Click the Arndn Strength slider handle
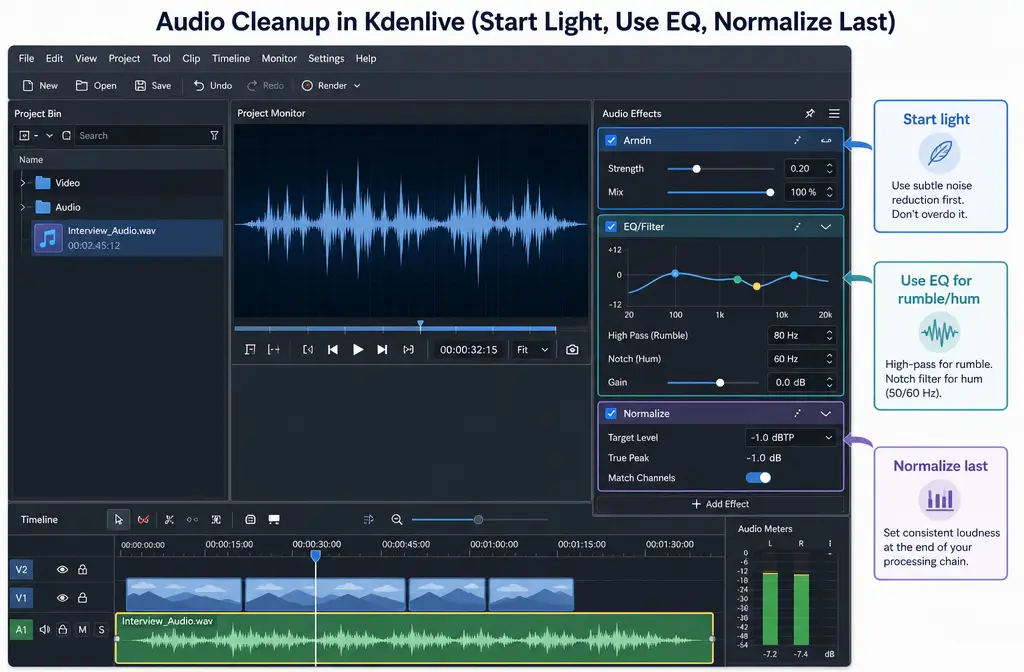Viewport: 1024px width, 672px height. coord(697,168)
